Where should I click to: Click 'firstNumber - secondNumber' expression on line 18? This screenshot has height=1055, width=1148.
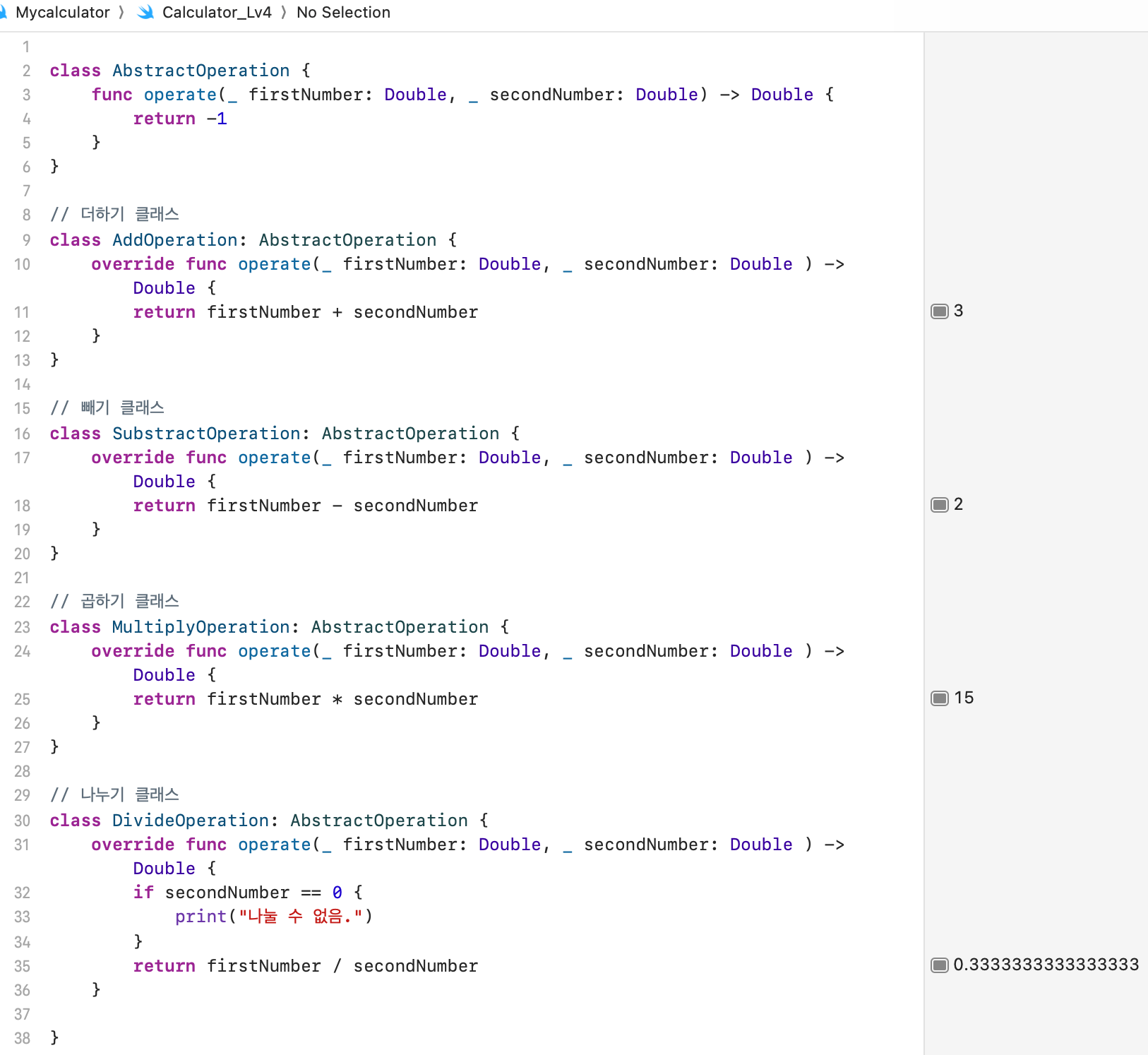point(342,506)
